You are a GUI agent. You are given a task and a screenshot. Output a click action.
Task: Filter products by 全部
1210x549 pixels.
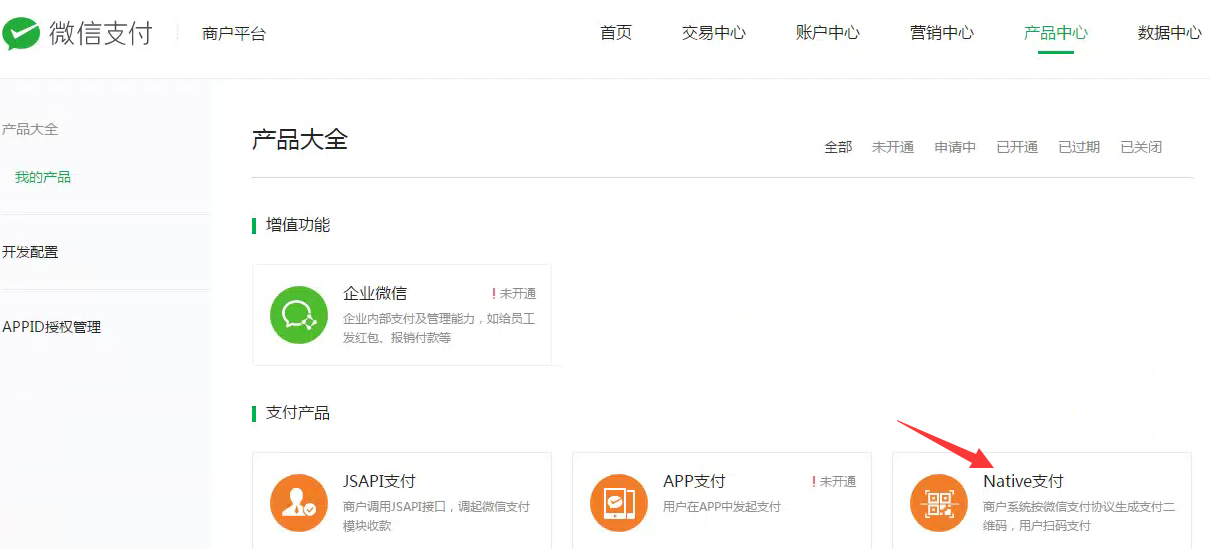tap(838, 147)
